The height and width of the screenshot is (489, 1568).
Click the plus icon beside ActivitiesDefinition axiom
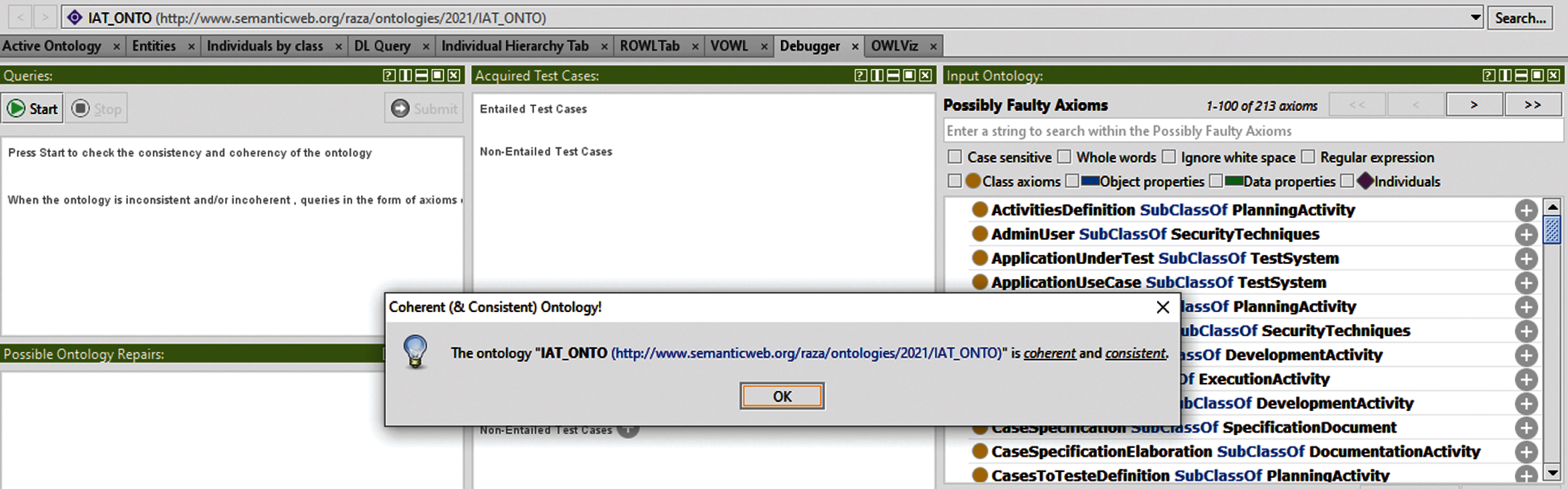[x=1525, y=211]
